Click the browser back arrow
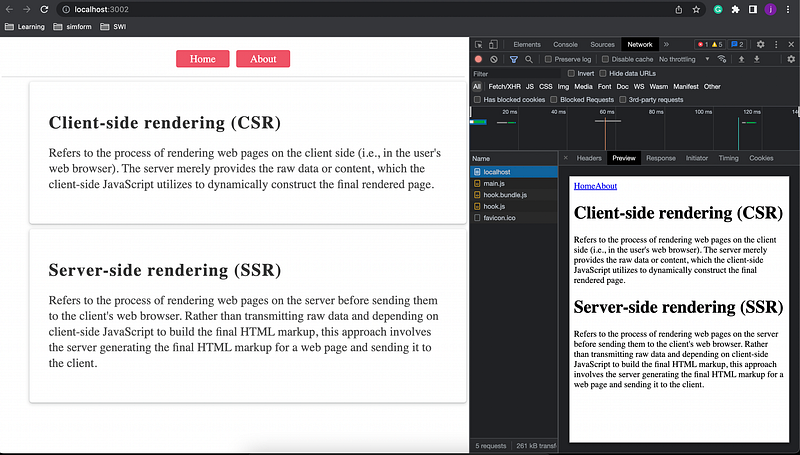 click(9, 9)
